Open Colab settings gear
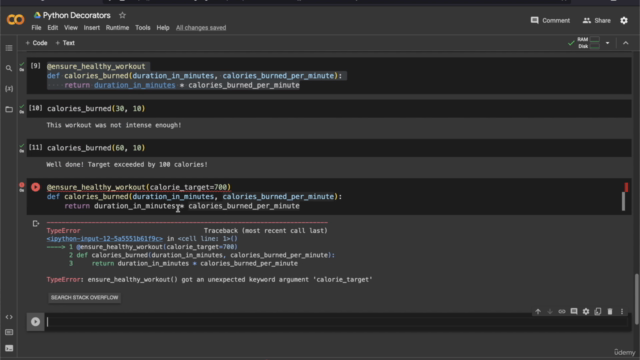The height and width of the screenshot is (360, 640). tap(624, 20)
